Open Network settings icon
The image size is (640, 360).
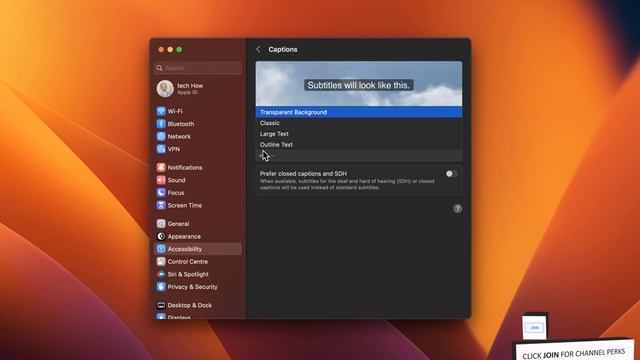161,136
